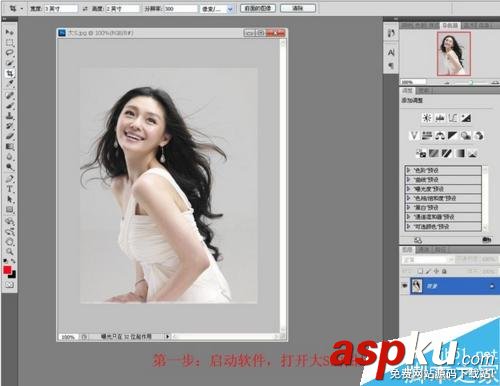This screenshot has height=386, width=500.
Task: Select the Horizontal Type tool
Action: (9, 189)
